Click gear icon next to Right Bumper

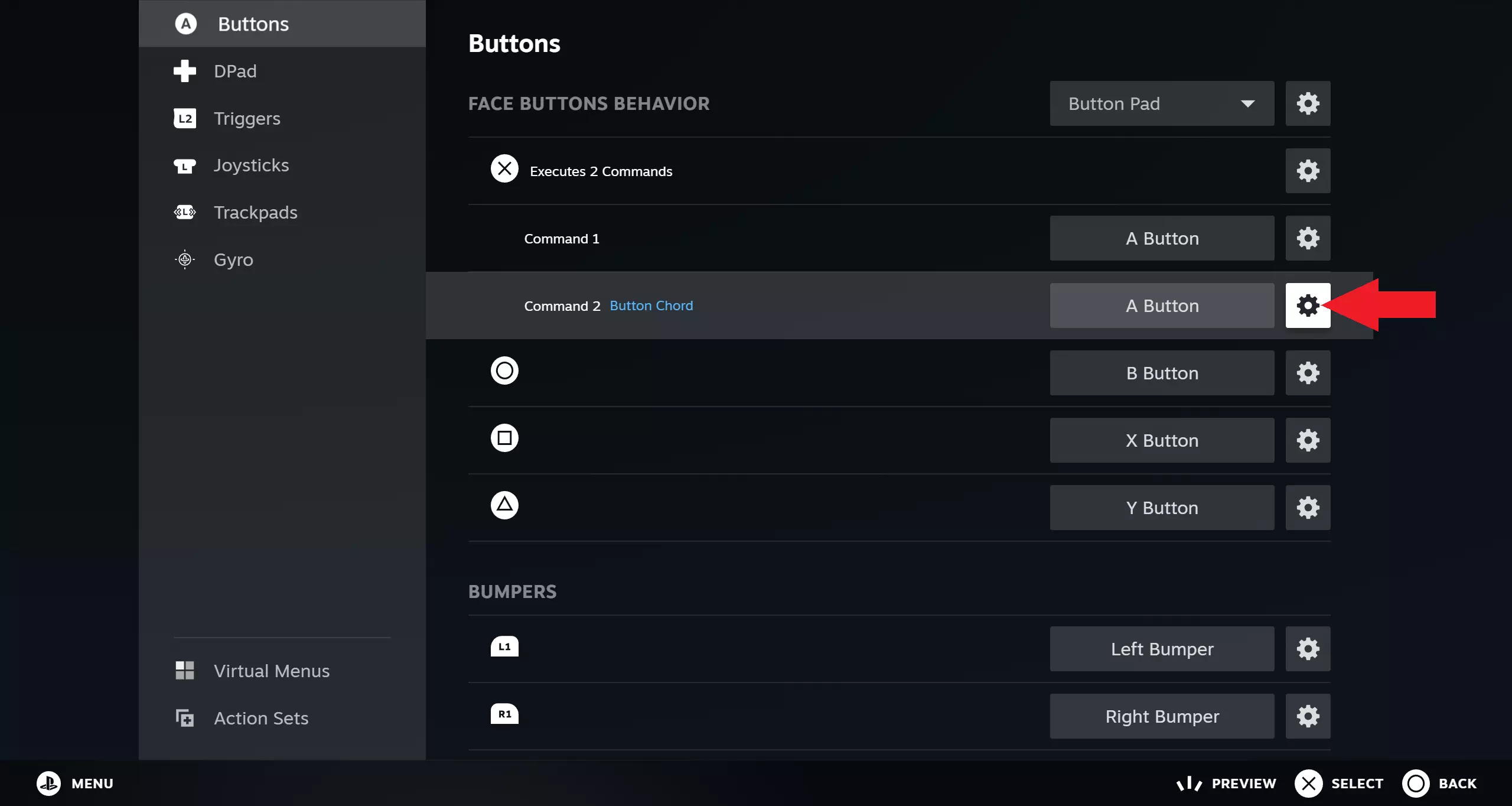(x=1308, y=716)
